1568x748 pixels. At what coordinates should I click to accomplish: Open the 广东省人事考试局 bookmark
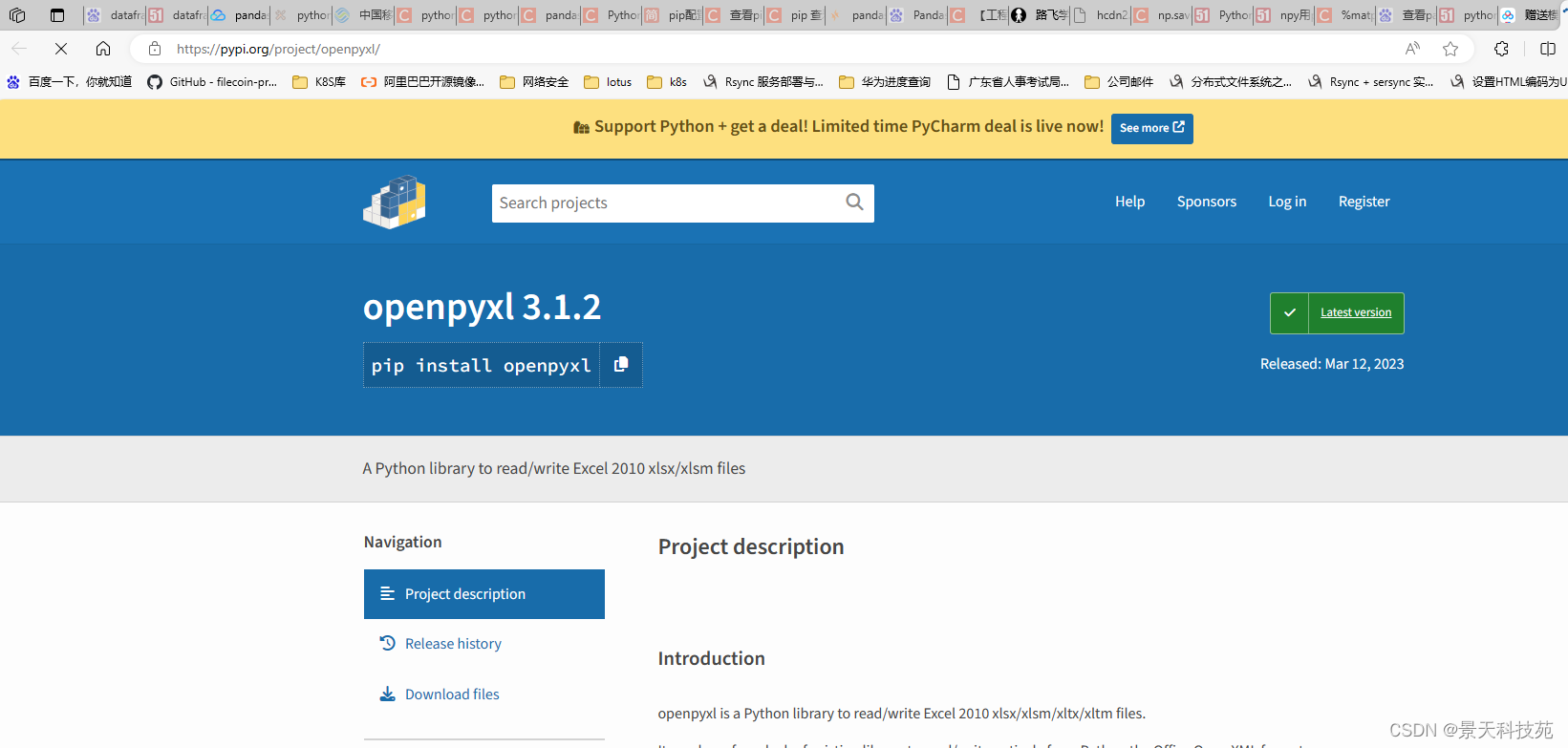pos(1008,82)
